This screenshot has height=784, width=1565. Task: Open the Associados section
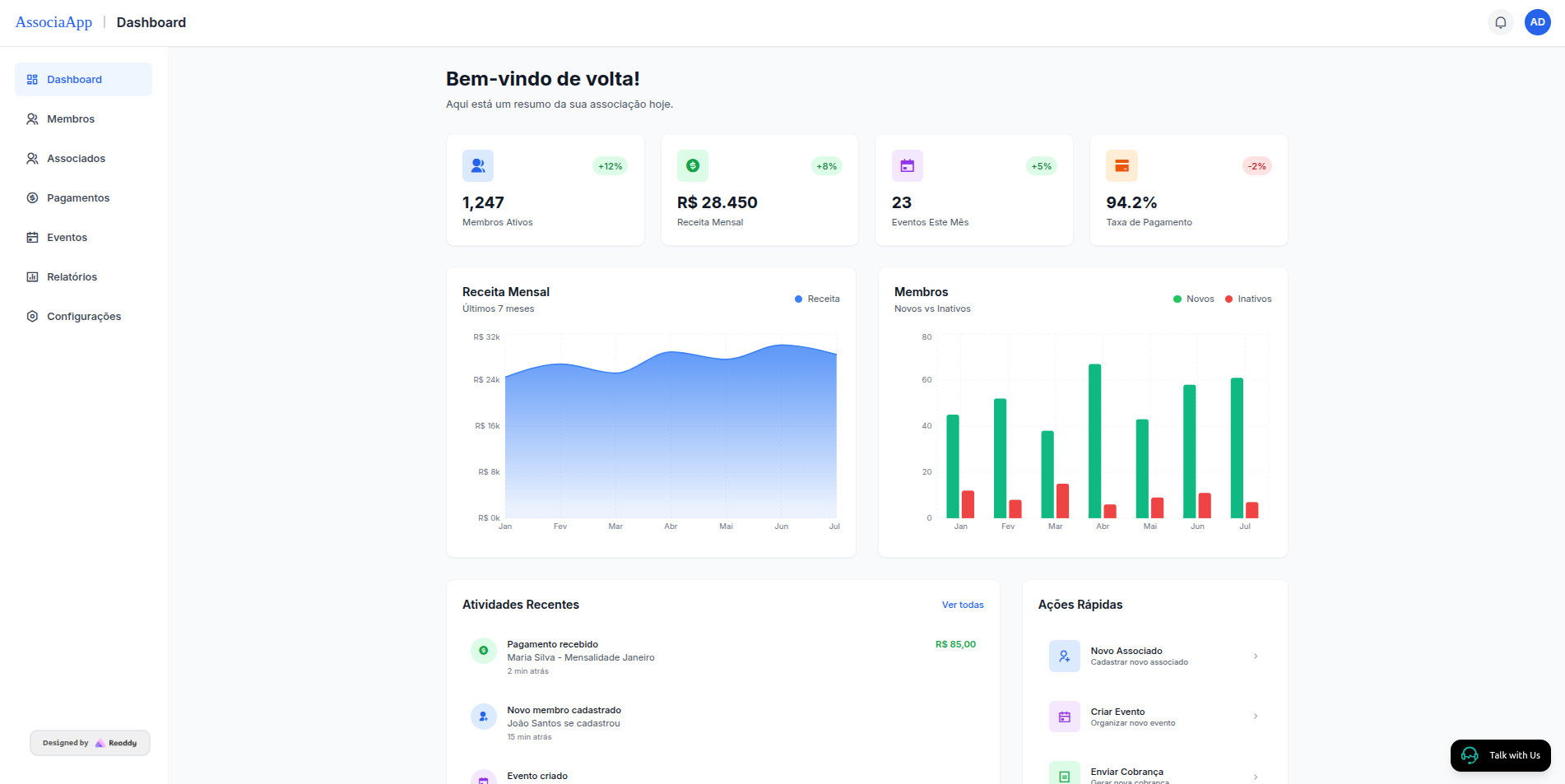coord(76,158)
